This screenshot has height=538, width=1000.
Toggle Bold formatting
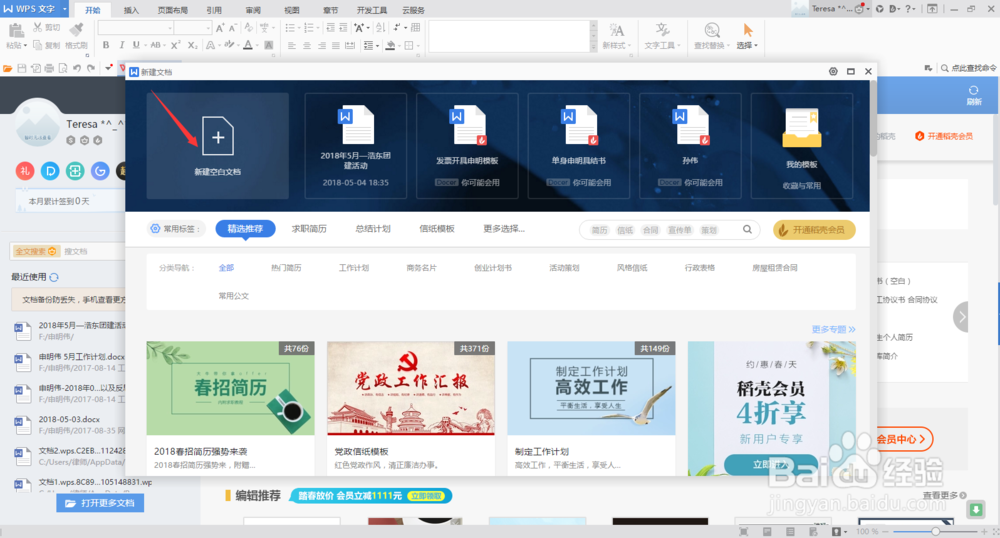point(106,45)
